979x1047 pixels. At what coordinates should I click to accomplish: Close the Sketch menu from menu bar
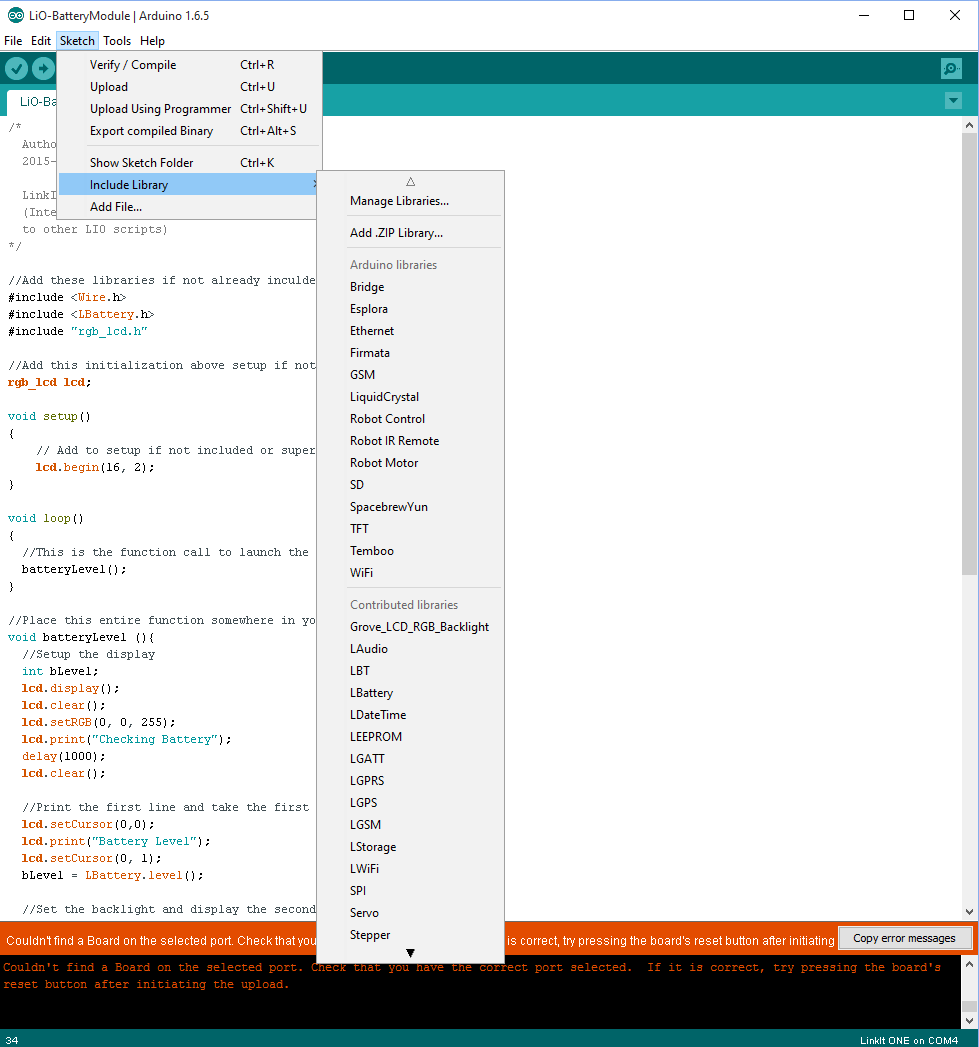77,41
